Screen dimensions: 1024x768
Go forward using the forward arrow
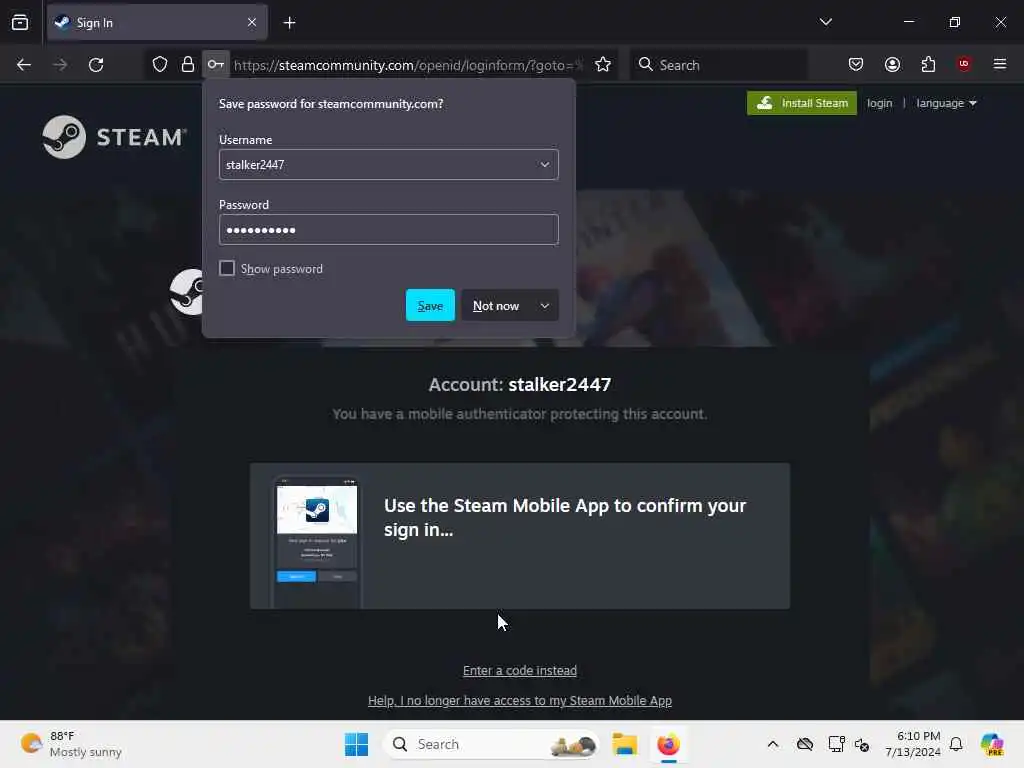click(60, 65)
